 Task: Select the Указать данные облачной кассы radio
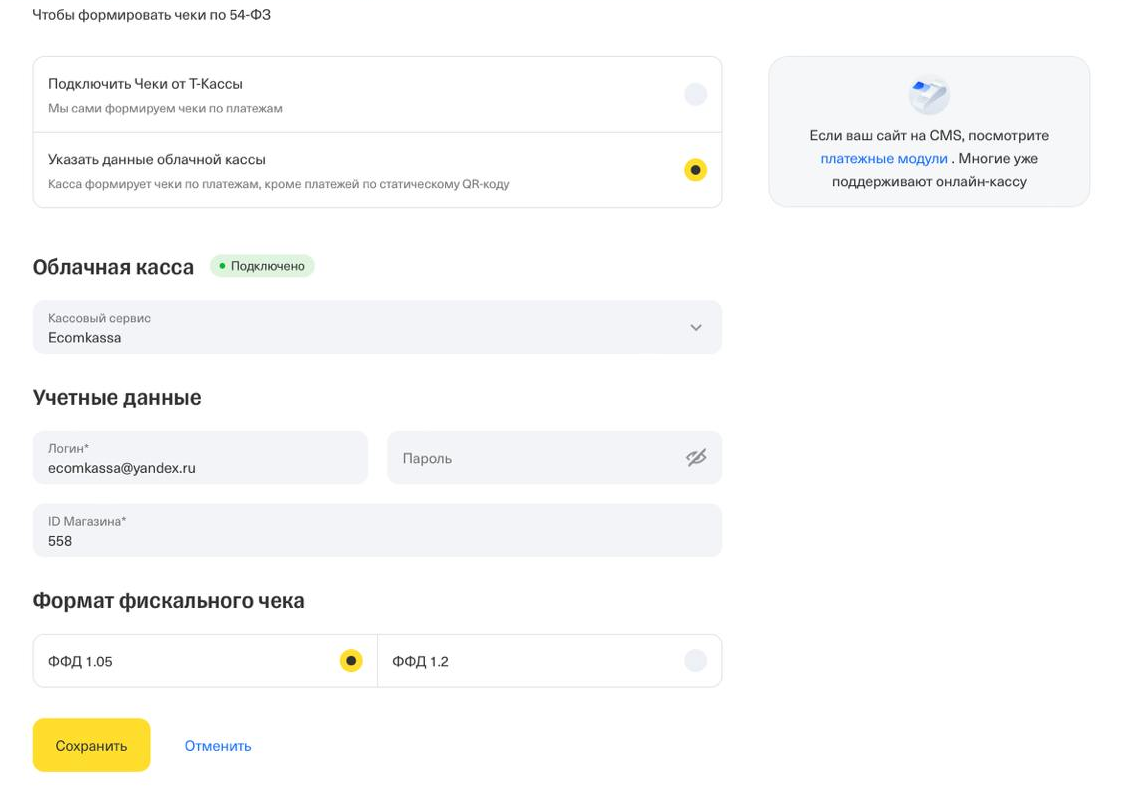pos(695,170)
